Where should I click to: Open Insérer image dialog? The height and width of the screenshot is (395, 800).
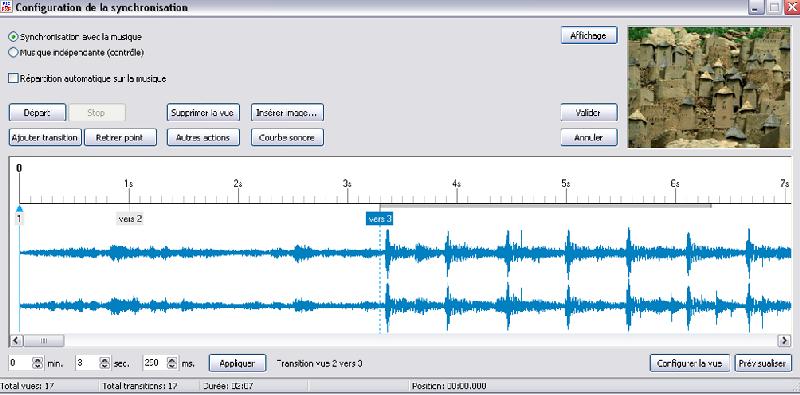[x=287, y=113]
